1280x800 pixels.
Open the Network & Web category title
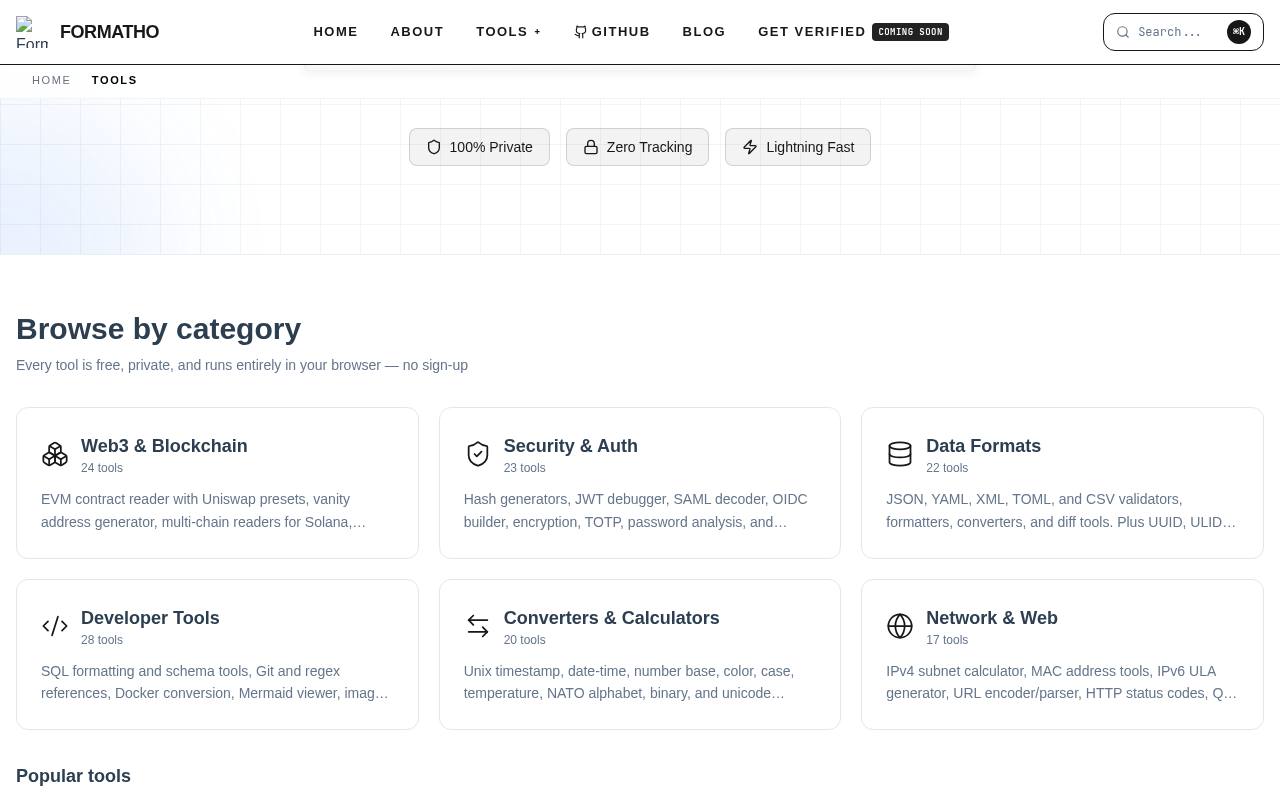pos(992,618)
